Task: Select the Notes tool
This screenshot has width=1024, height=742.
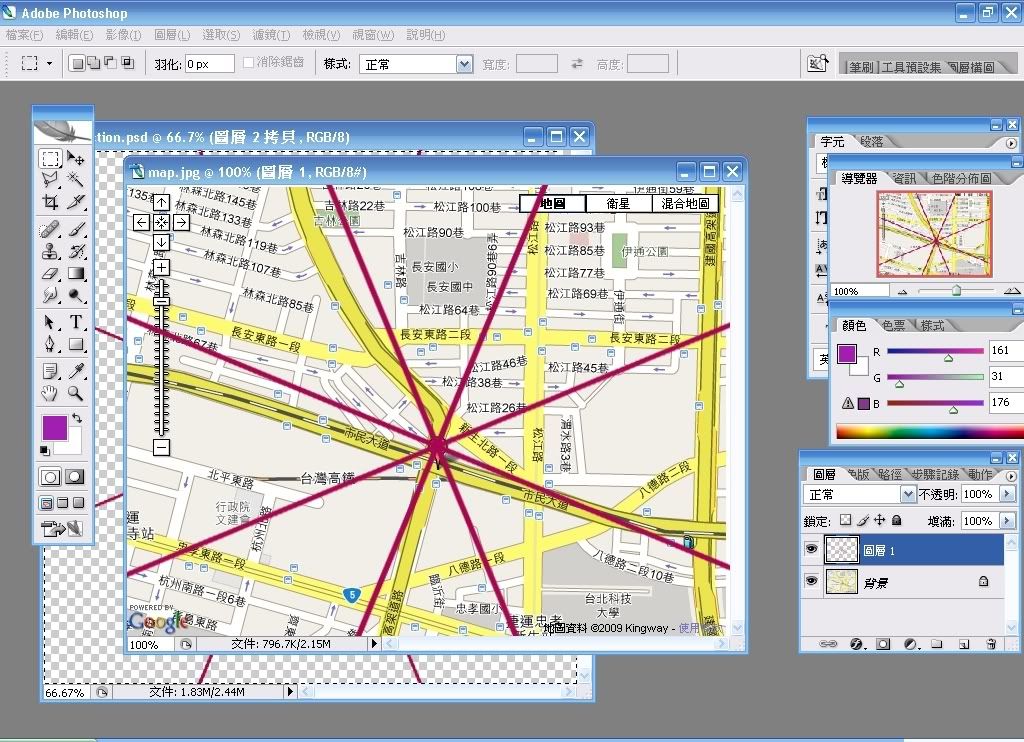Action: pos(50,371)
